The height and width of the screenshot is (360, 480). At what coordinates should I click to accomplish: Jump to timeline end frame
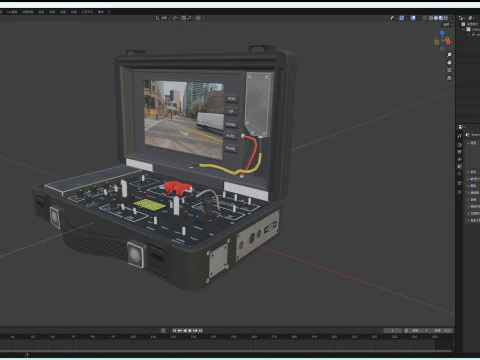click(200, 331)
